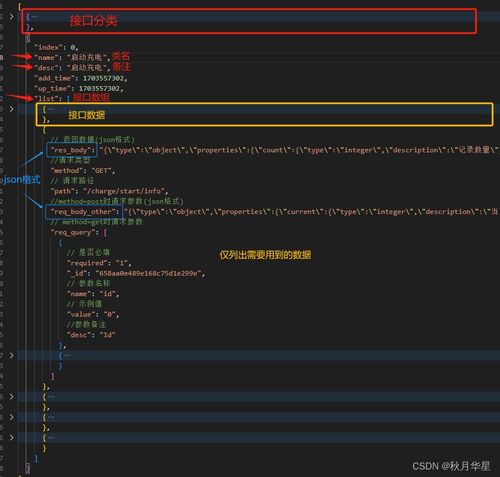Screen dimensions: 500x477
Task: Click the res_body JSON string value
Action: tap(299, 150)
